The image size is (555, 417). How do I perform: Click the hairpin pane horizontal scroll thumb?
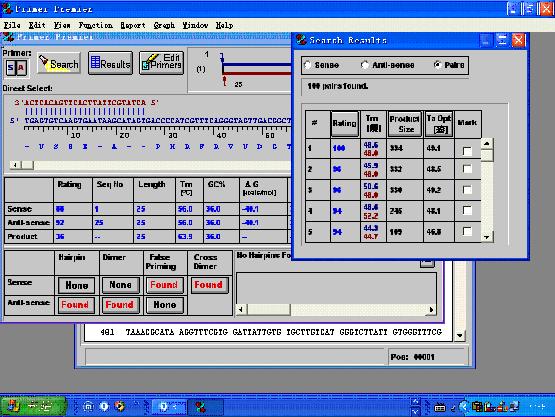coord(268,310)
